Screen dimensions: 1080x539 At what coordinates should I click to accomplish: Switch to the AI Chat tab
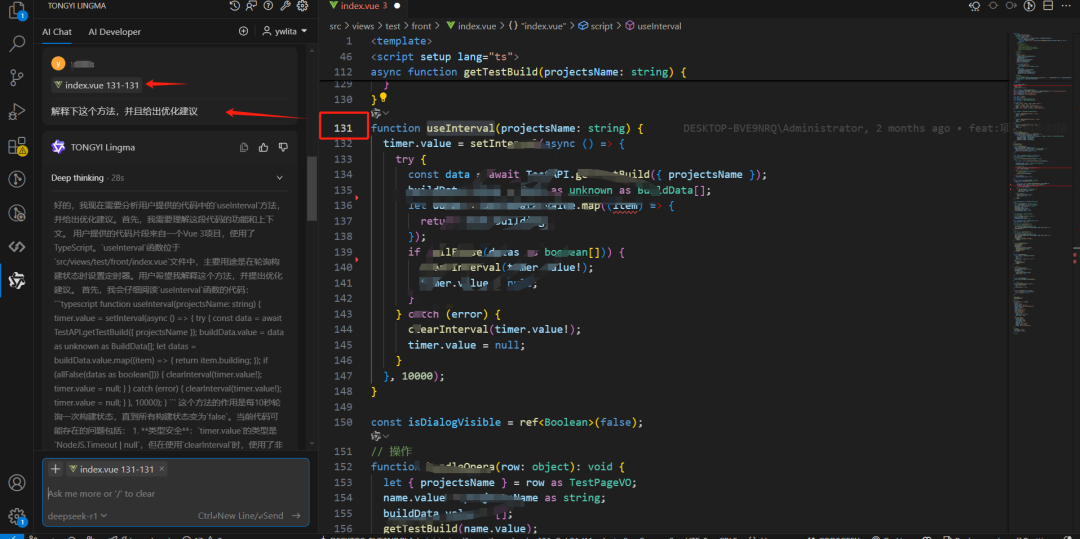click(56, 32)
